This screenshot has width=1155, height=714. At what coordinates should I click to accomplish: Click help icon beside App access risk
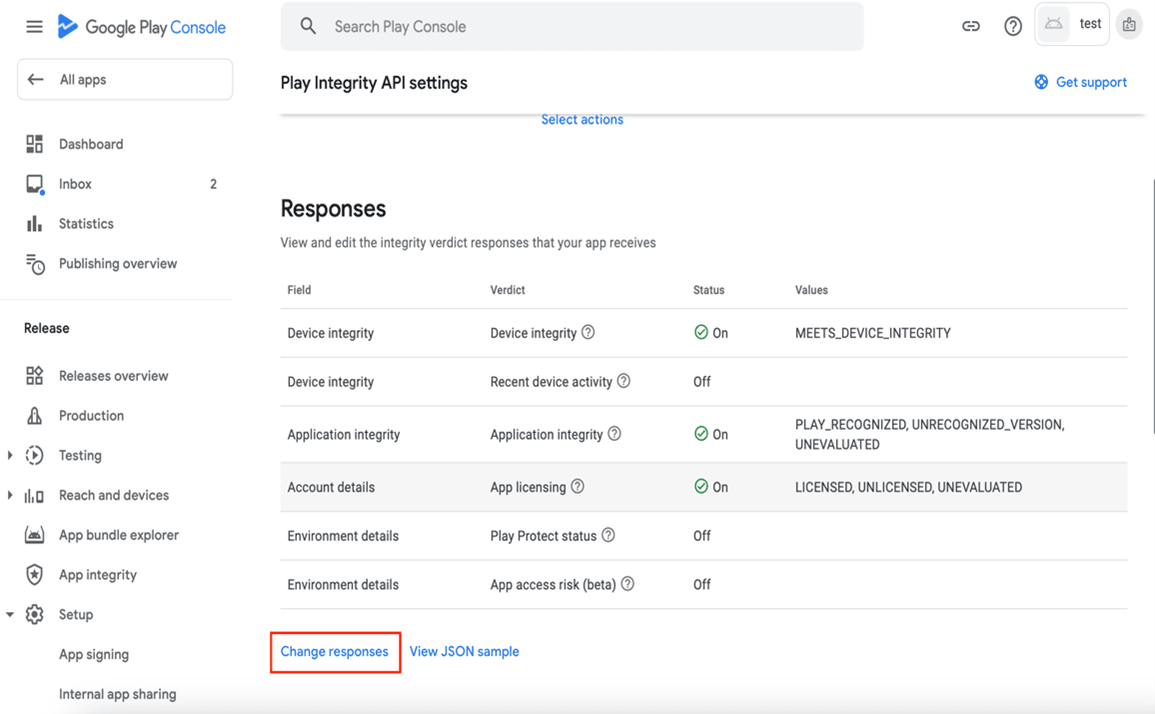point(628,584)
